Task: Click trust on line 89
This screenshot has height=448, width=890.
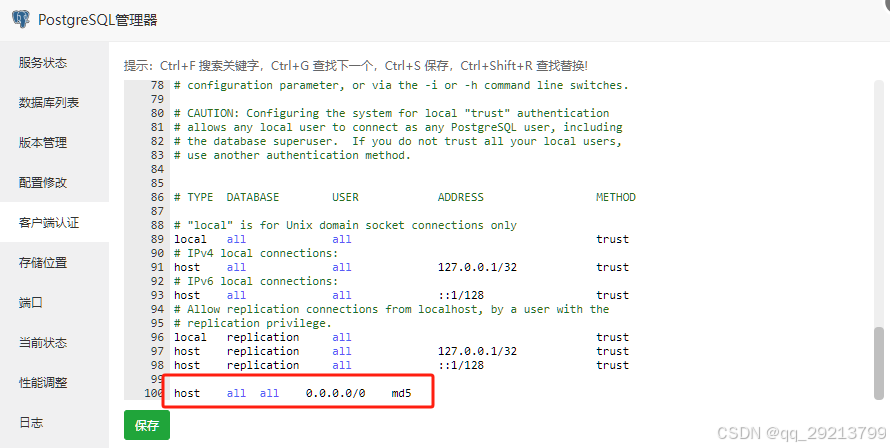Action: [612, 239]
